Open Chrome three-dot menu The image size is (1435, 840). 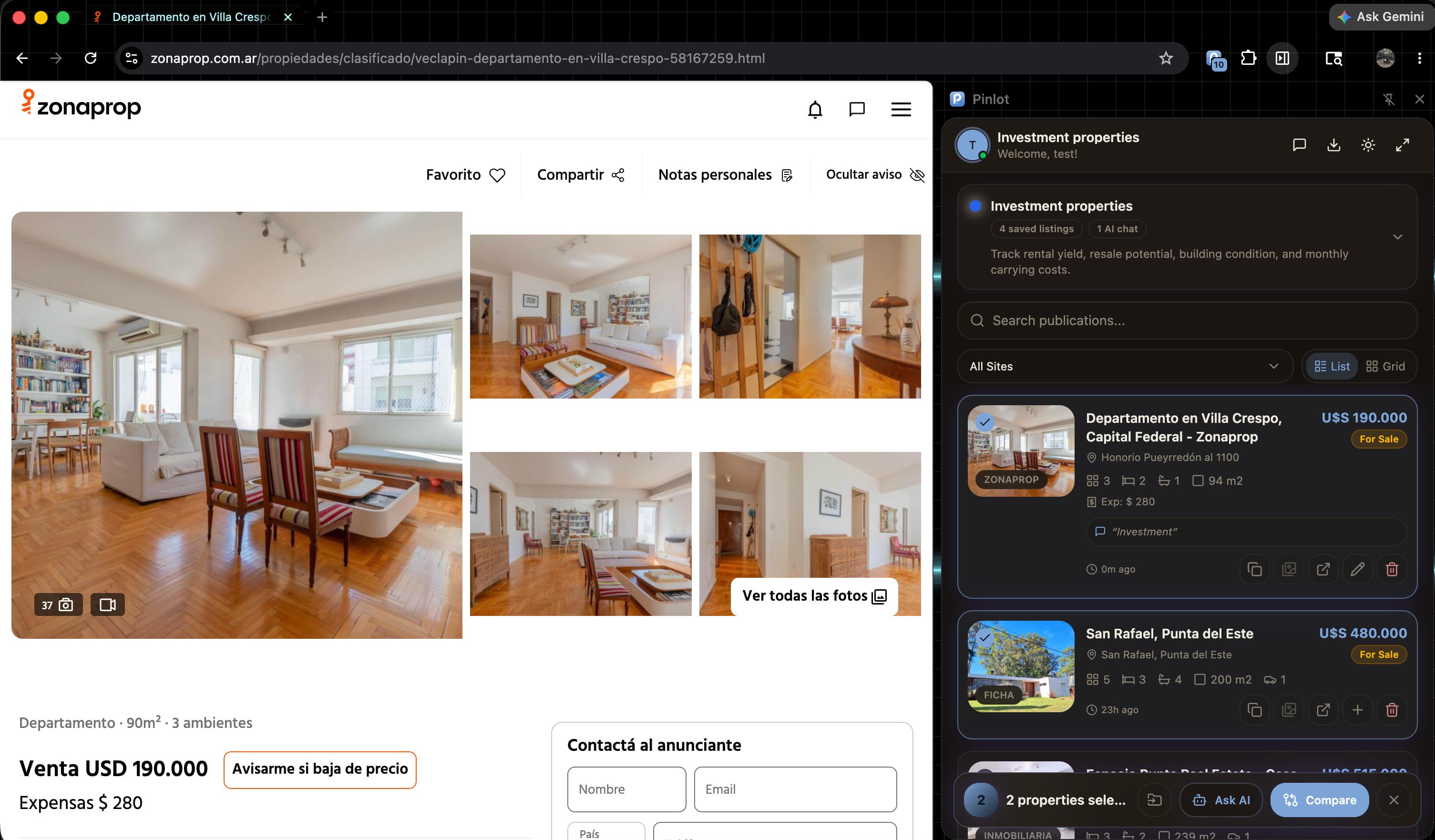[x=1419, y=58]
